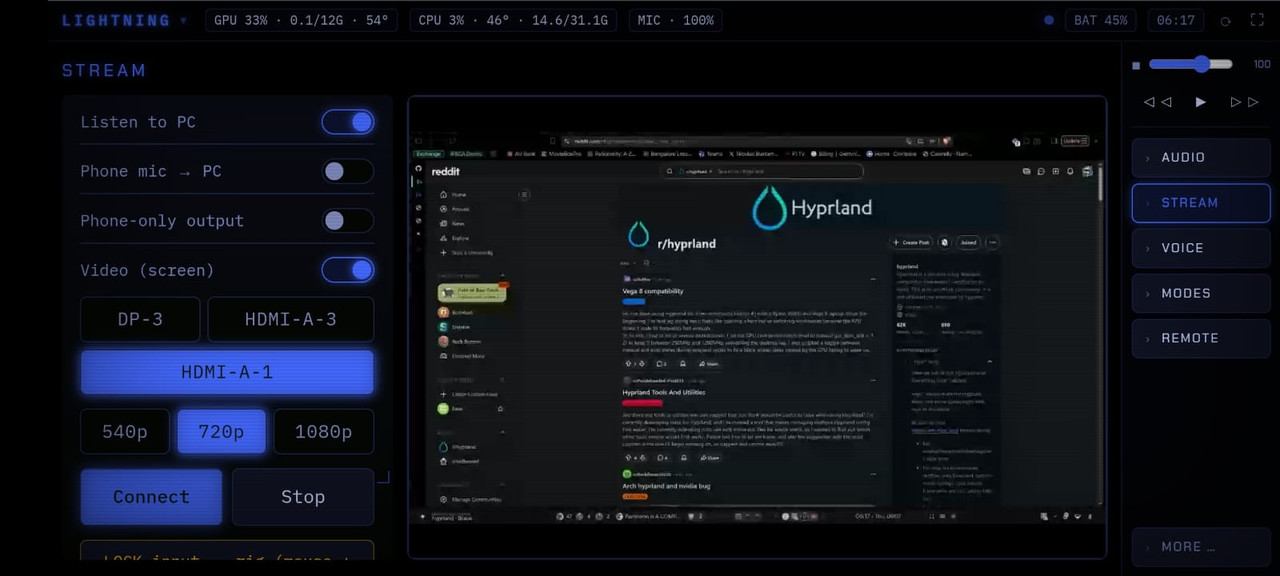Choose 540p stream resolution

point(125,431)
